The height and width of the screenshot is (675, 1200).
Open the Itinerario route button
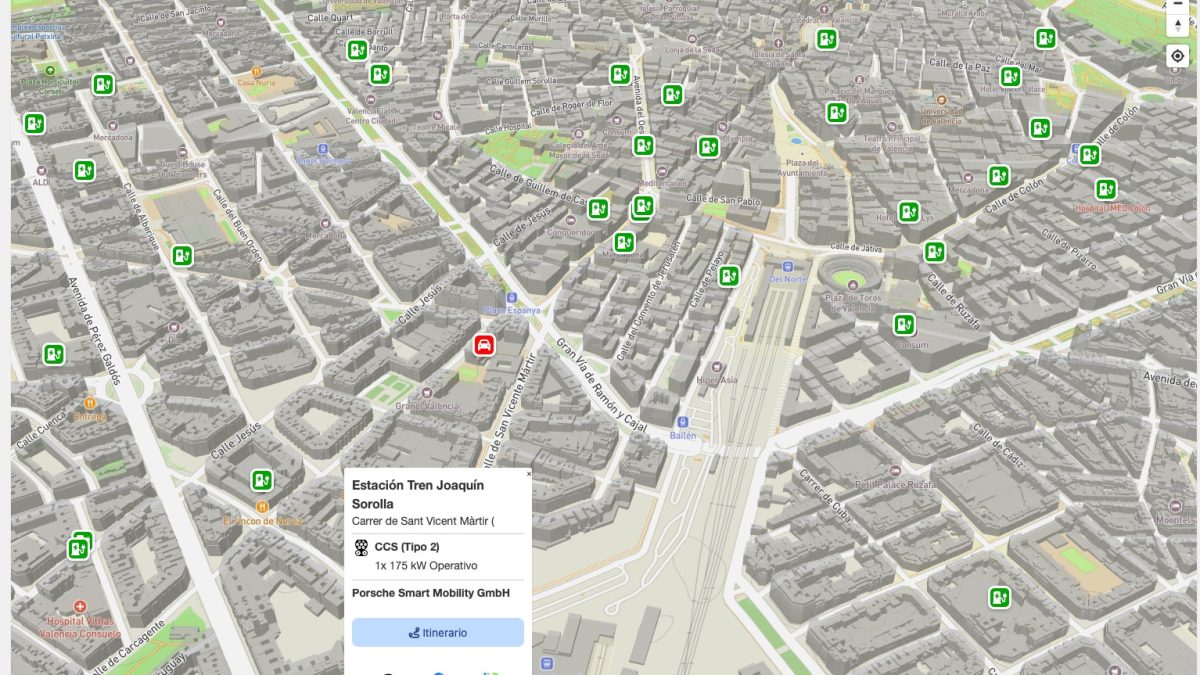pyautogui.click(x=437, y=632)
